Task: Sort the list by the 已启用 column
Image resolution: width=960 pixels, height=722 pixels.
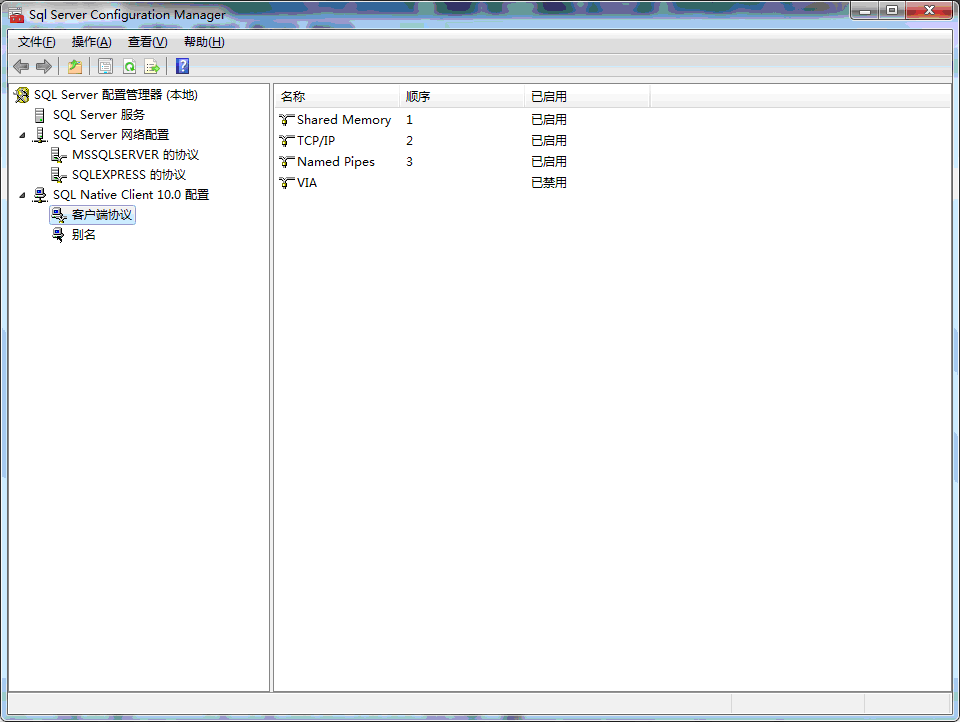Action: tap(549, 96)
